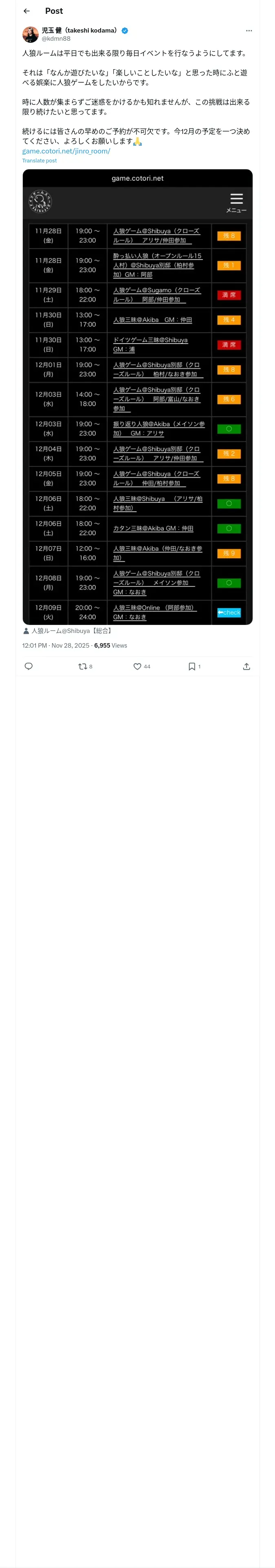
Task: Open the attached event schedule image
Action: (x=137, y=396)
